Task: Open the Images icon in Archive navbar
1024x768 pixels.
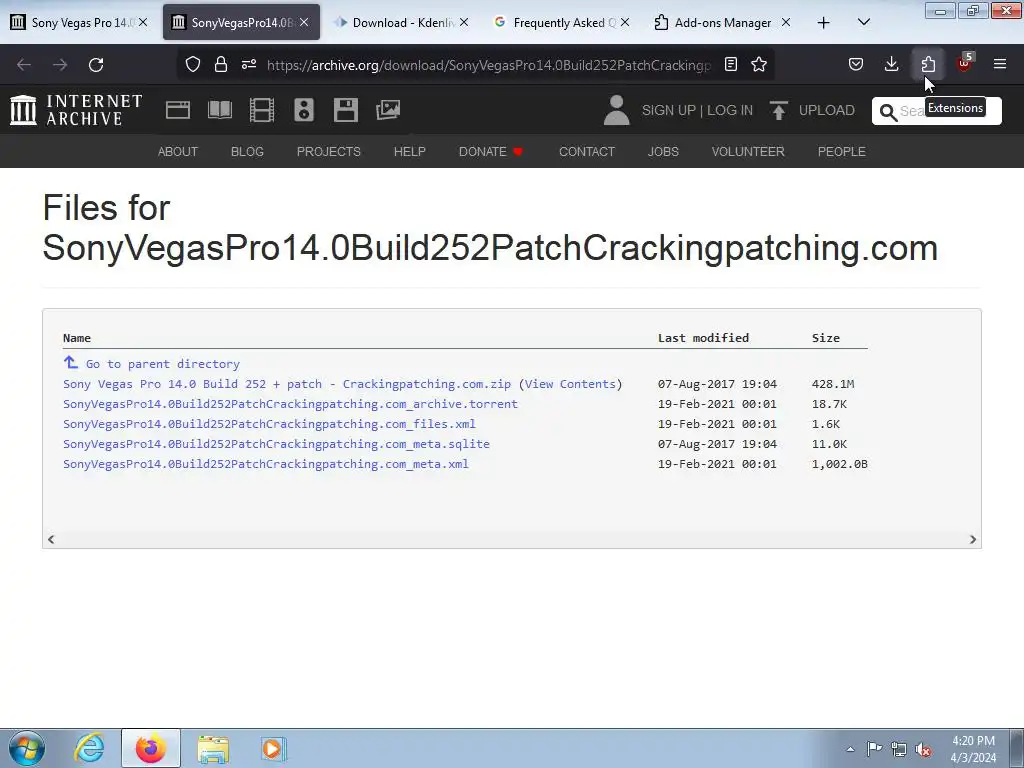Action: pyautogui.click(x=388, y=110)
